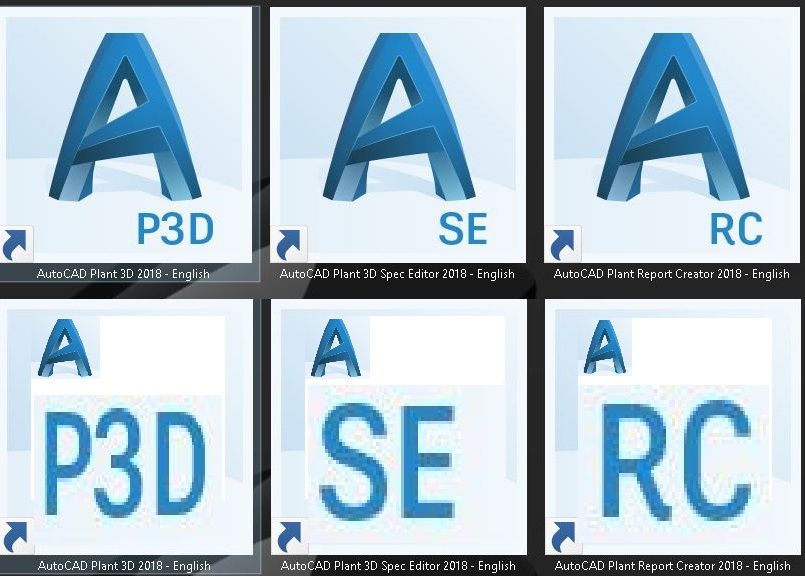Click shortcut arrow on enlarged RC icon
This screenshot has width=805, height=578.
[x=564, y=536]
